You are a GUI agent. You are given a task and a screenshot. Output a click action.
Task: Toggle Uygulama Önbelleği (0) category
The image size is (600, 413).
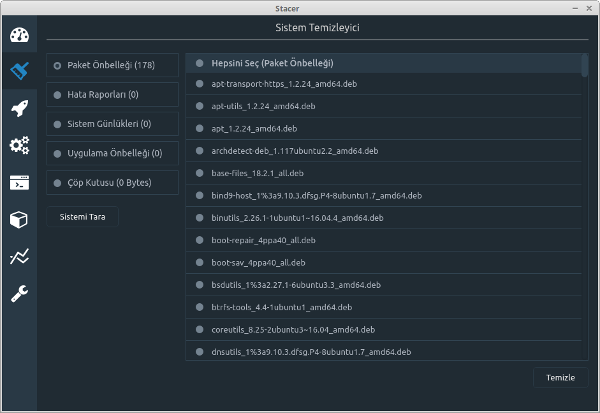point(112,153)
